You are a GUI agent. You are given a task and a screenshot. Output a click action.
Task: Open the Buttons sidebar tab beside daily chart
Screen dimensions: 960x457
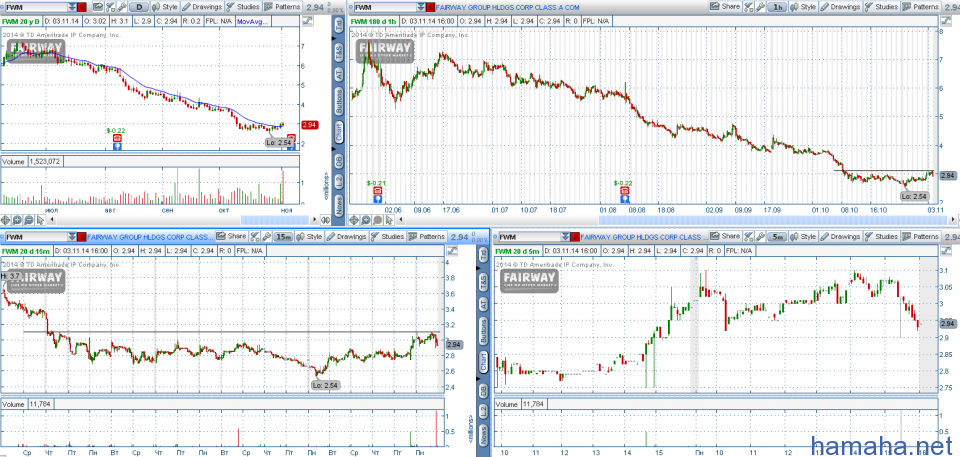339,101
